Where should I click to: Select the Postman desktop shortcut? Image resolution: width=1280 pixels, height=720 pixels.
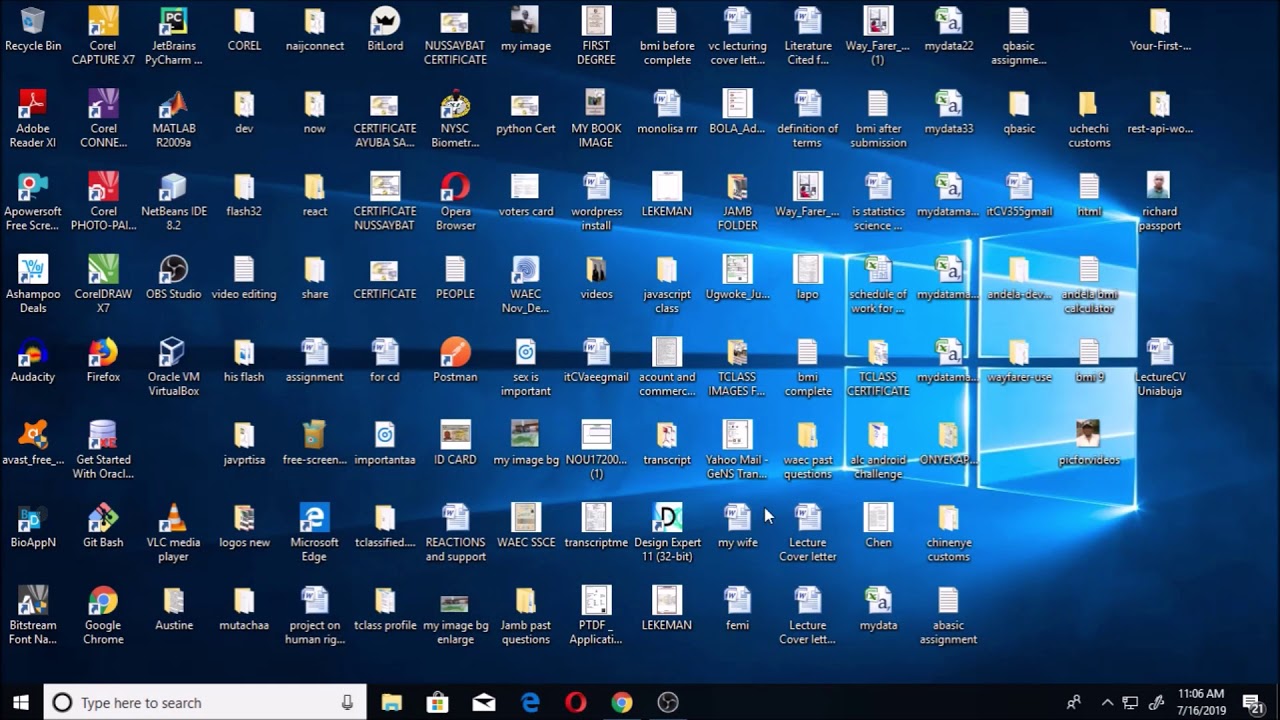pyautogui.click(x=455, y=361)
